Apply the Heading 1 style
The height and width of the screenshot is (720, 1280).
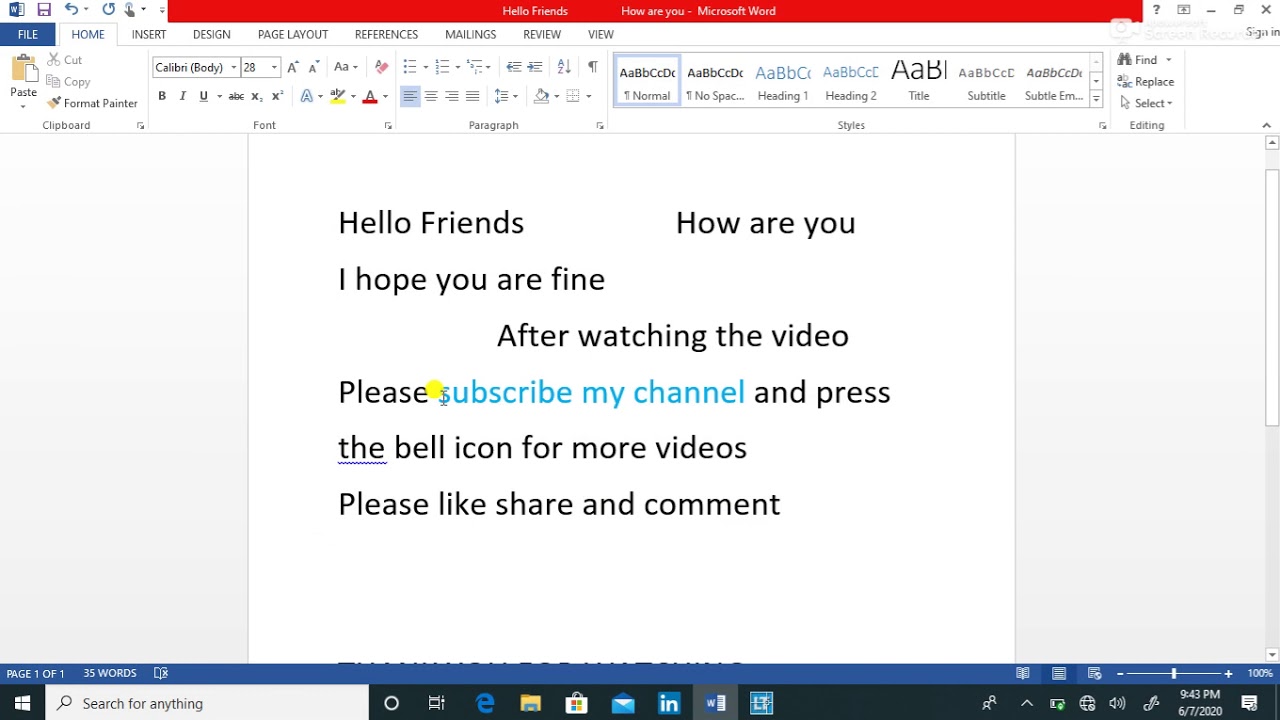[x=783, y=81]
